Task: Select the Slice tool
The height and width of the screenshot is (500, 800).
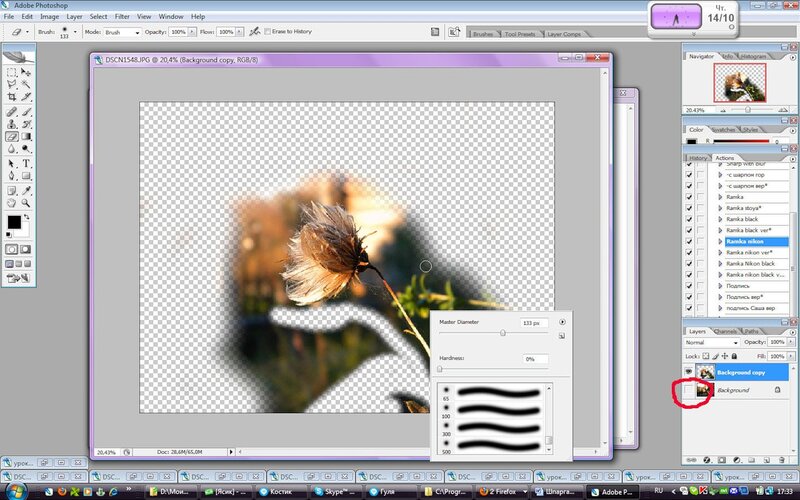Action: (x=26, y=96)
